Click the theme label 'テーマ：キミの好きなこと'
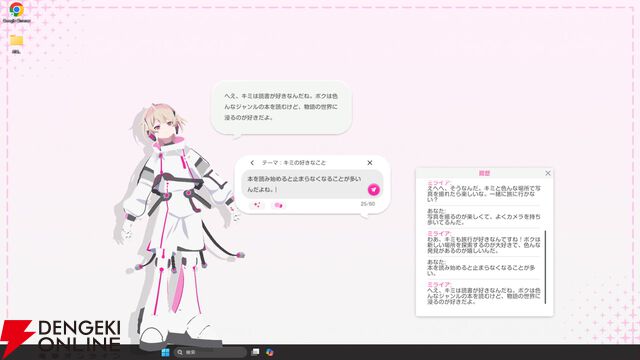 (293, 162)
